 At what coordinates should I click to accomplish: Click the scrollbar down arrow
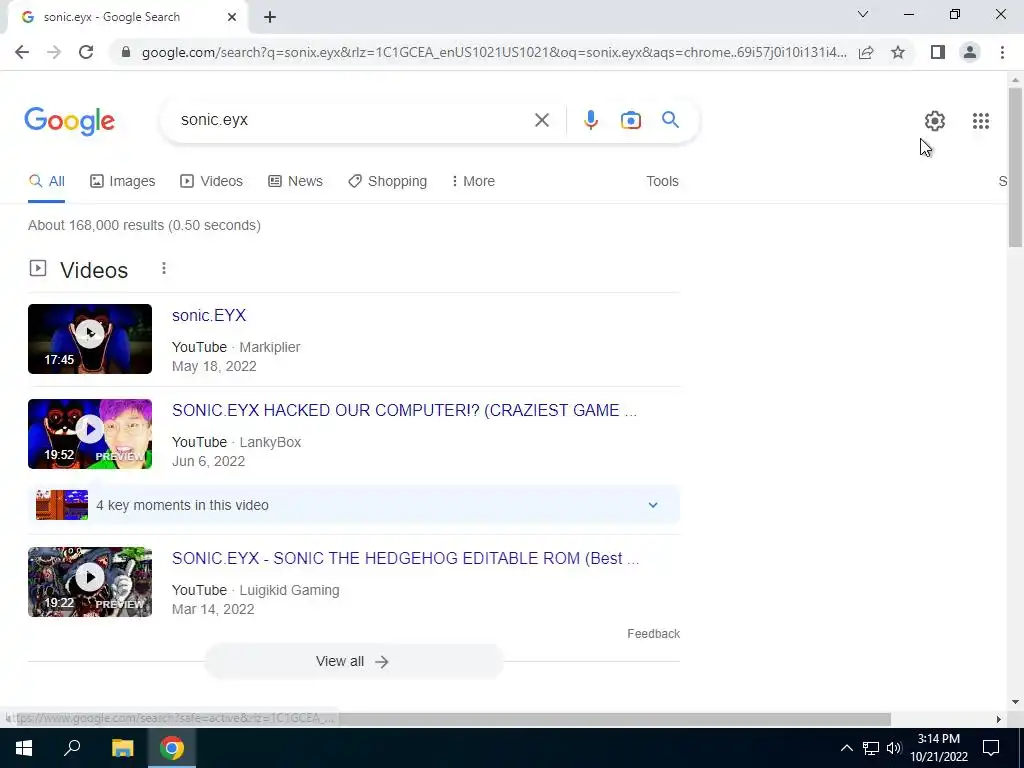tap(1015, 702)
